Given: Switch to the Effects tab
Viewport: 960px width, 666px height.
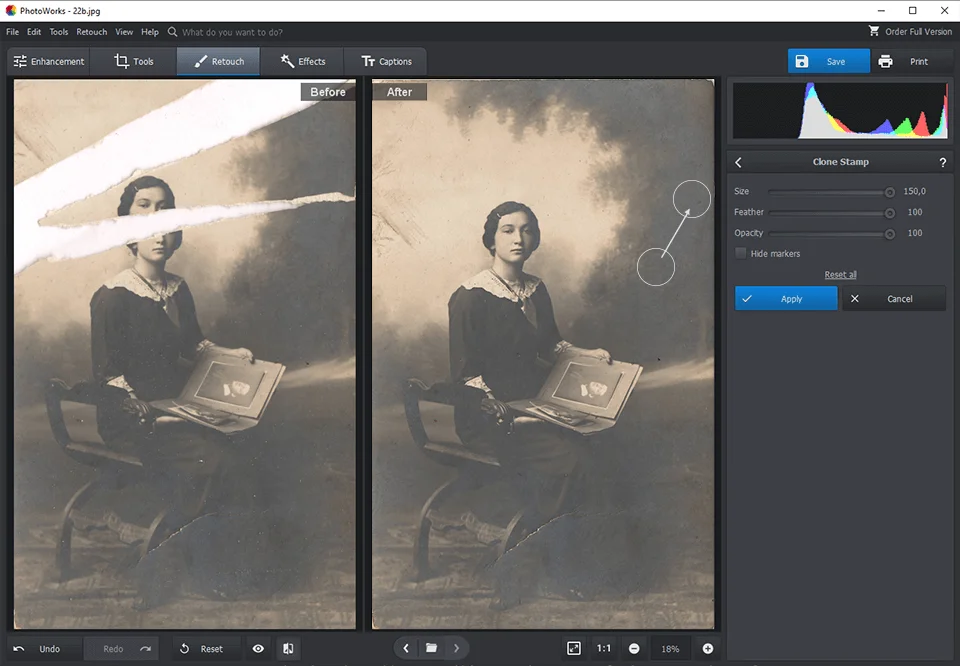Looking at the screenshot, I should click(x=304, y=61).
